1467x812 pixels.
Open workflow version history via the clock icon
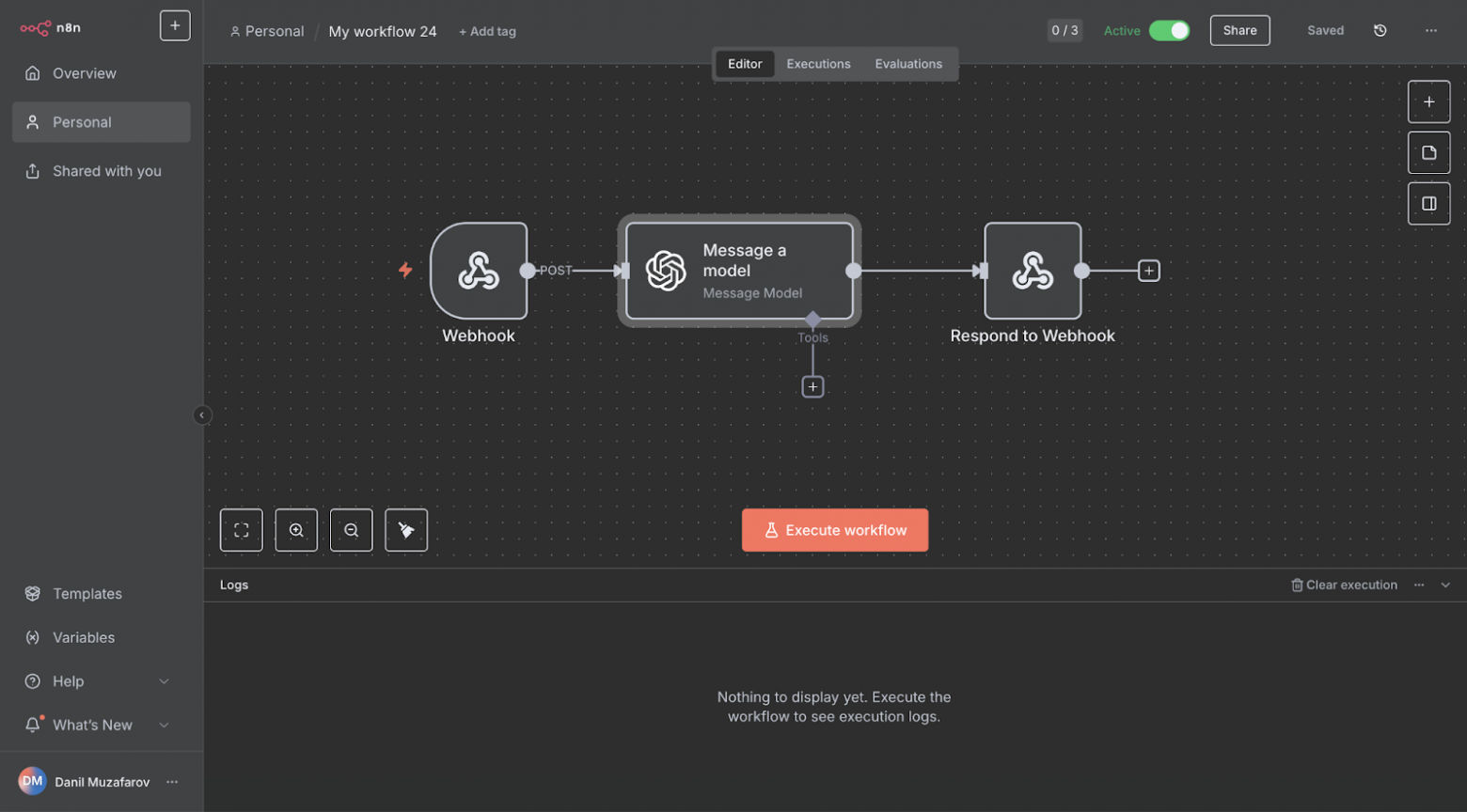point(1380,30)
